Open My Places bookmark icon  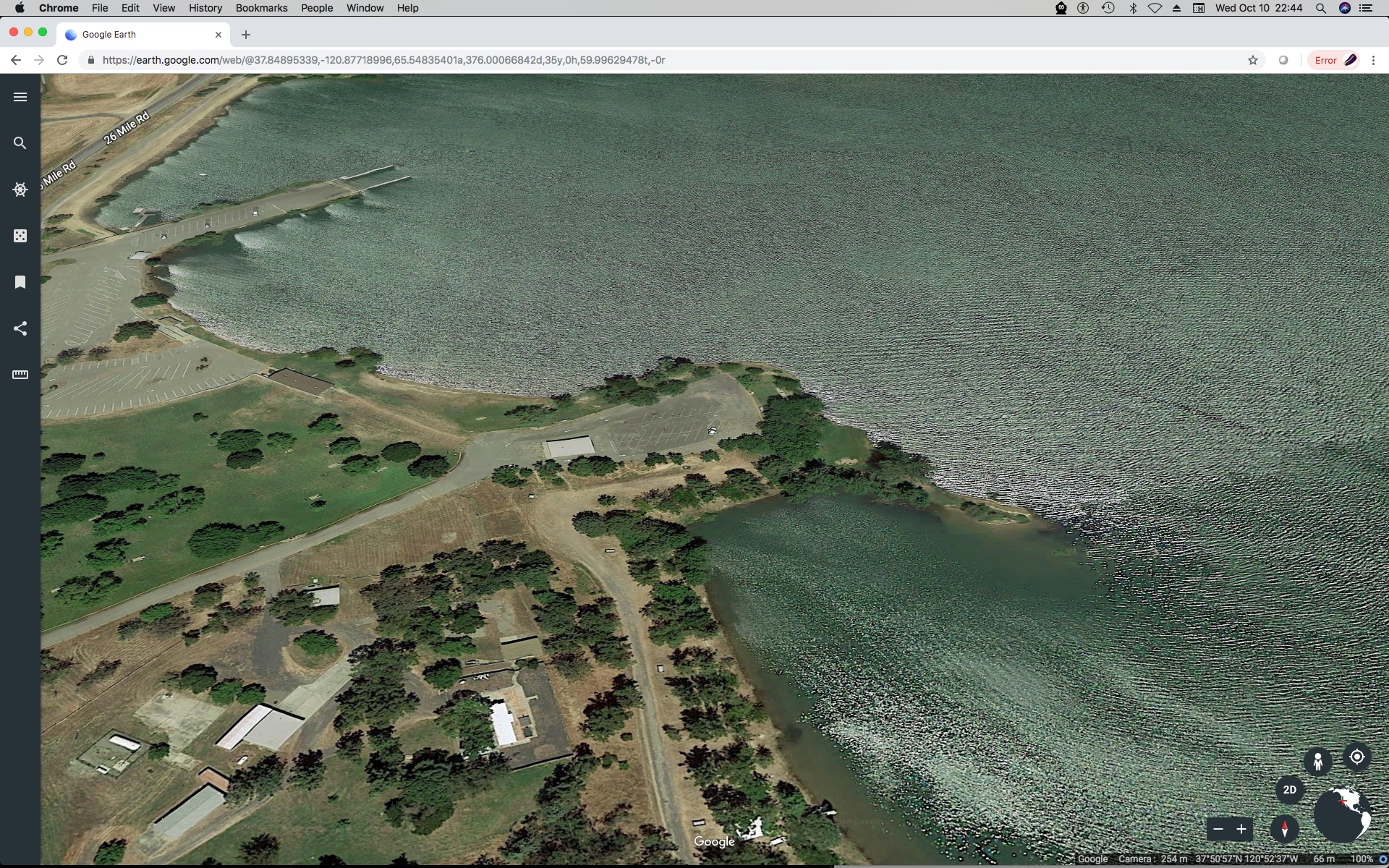(20, 282)
